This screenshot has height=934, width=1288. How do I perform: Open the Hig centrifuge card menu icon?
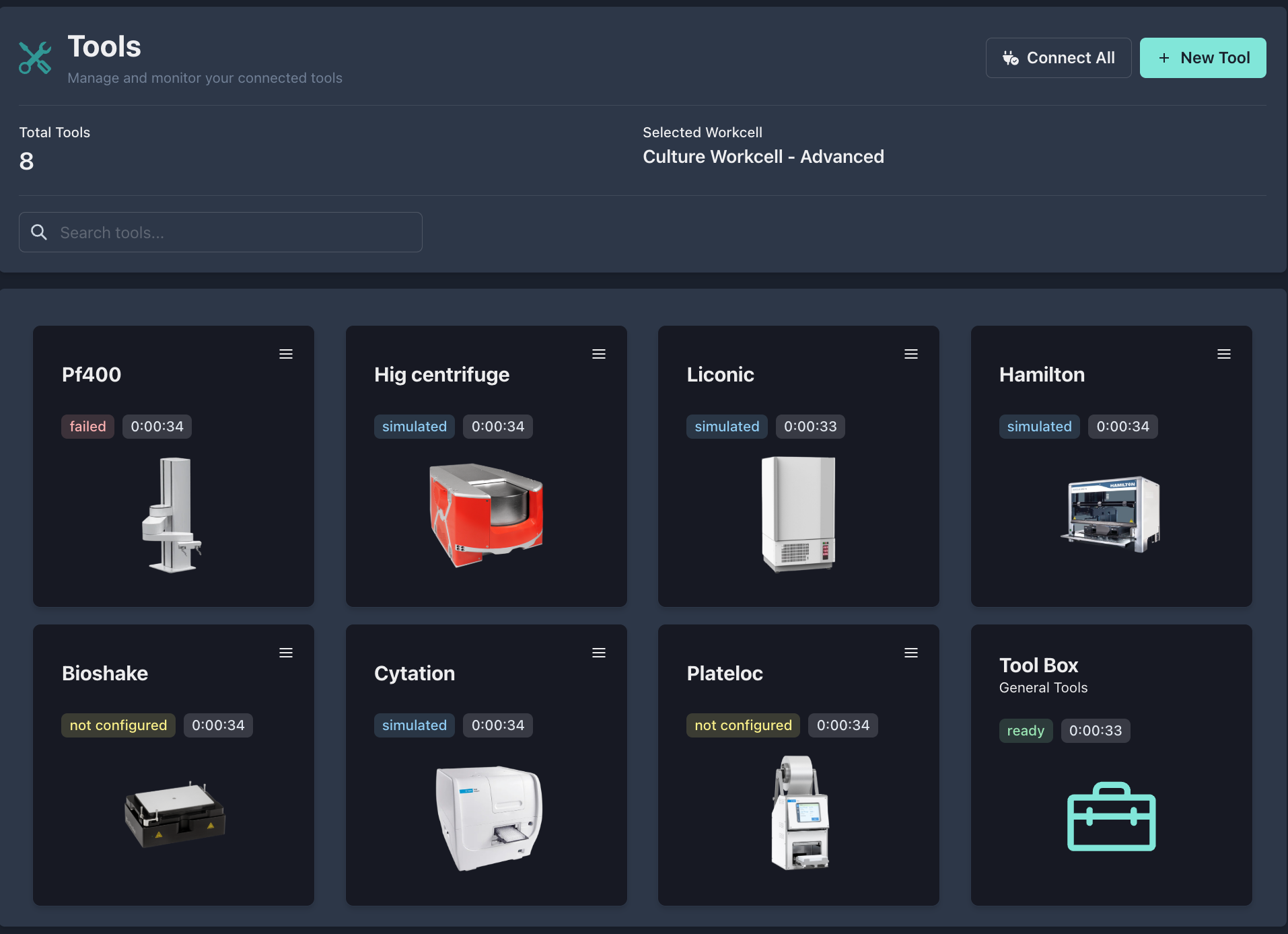coord(598,354)
